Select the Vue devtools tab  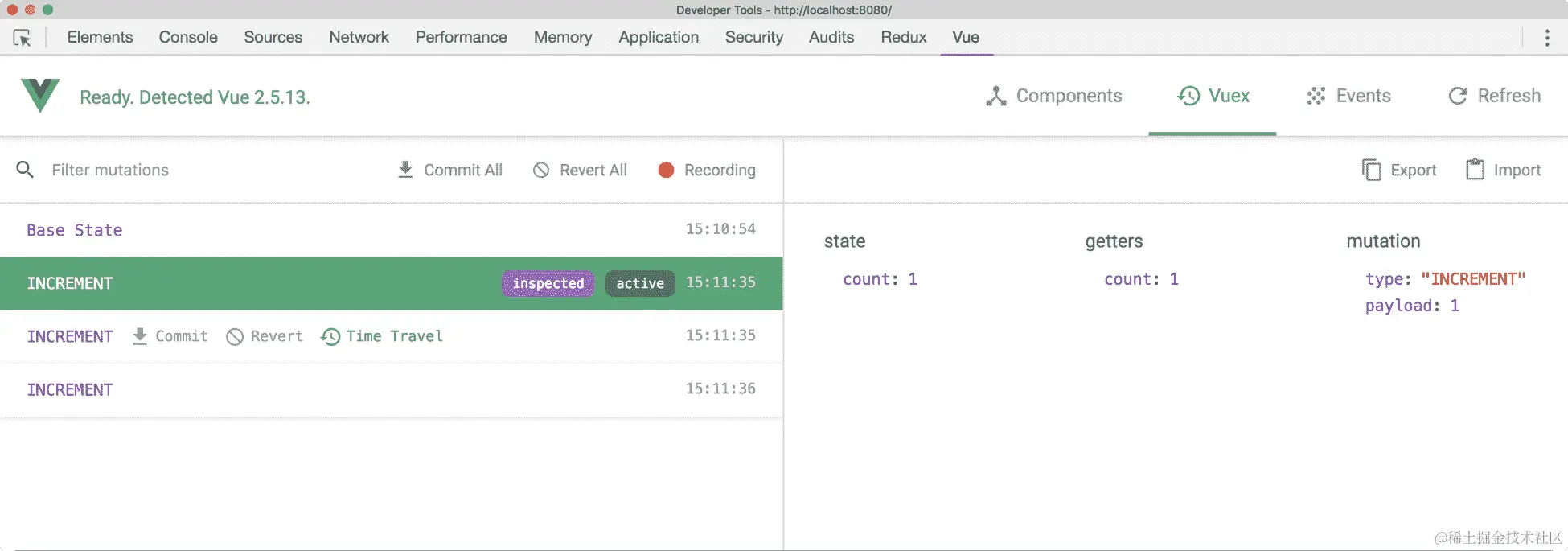pos(966,37)
